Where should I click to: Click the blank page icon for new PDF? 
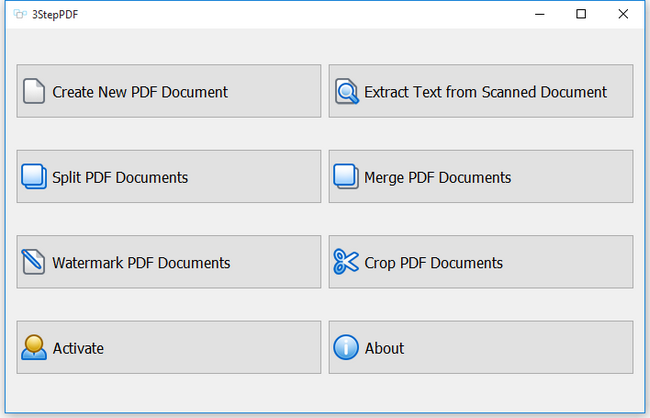pyautogui.click(x=34, y=92)
